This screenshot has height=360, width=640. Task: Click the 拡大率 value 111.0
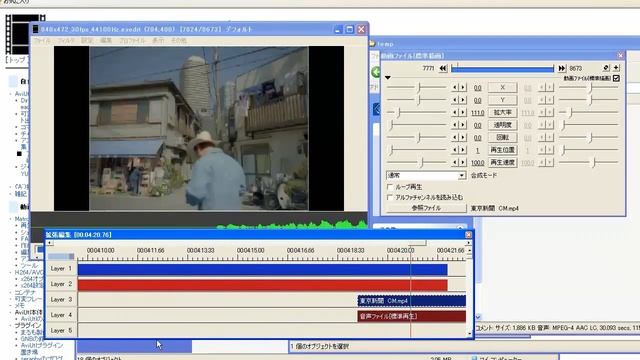pos(478,113)
